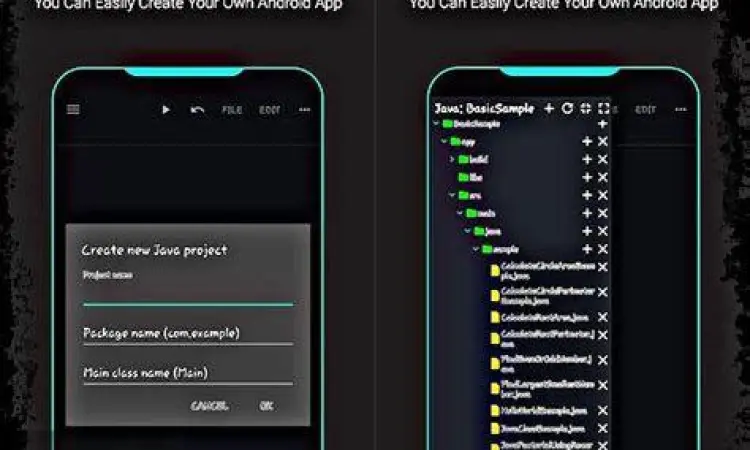Viewport: 750px width, 450px height.
Task: Toggle the fullscreen icon in the file tree header
Action: [x=603, y=108]
